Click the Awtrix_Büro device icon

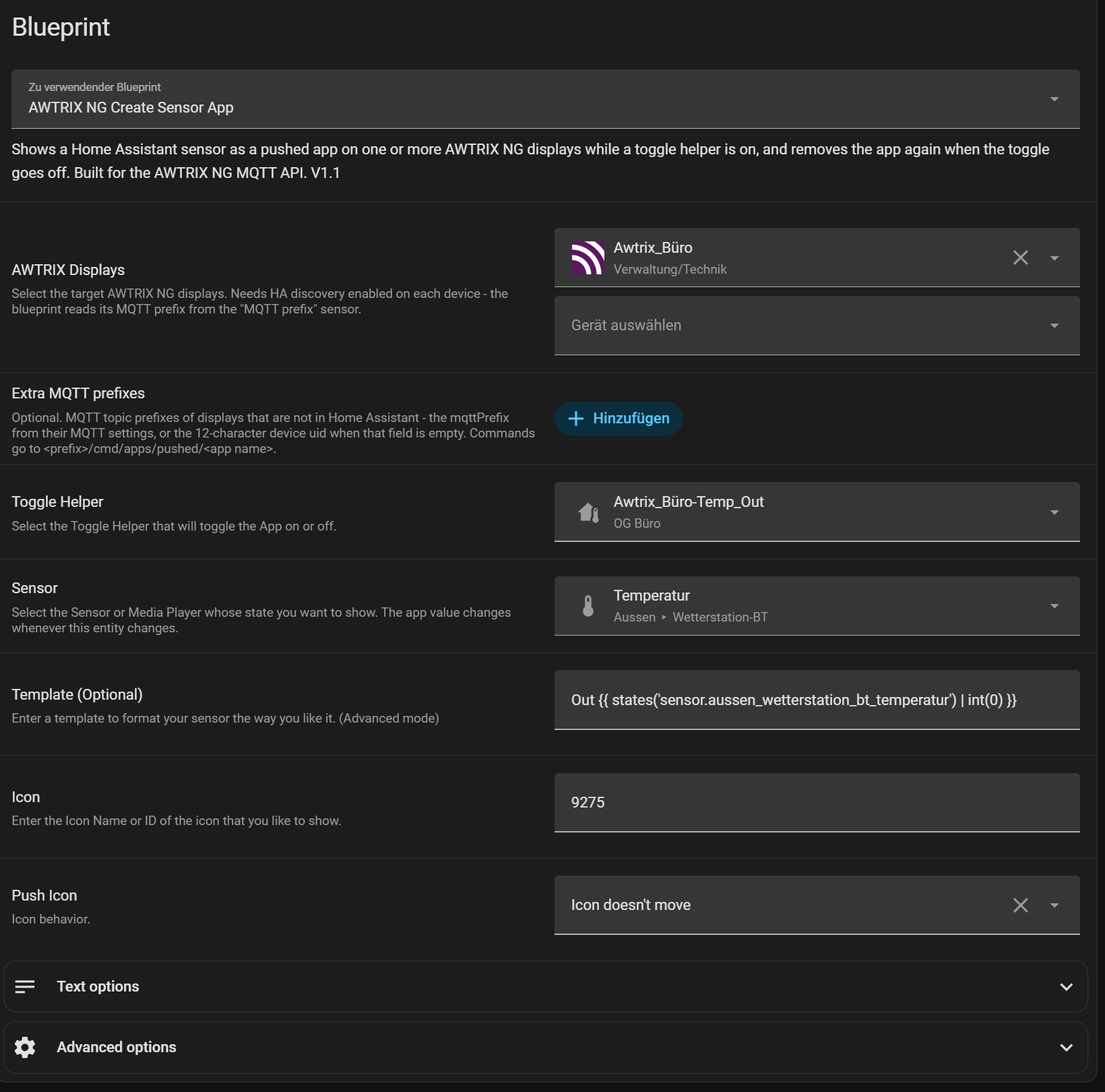tap(588, 258)
